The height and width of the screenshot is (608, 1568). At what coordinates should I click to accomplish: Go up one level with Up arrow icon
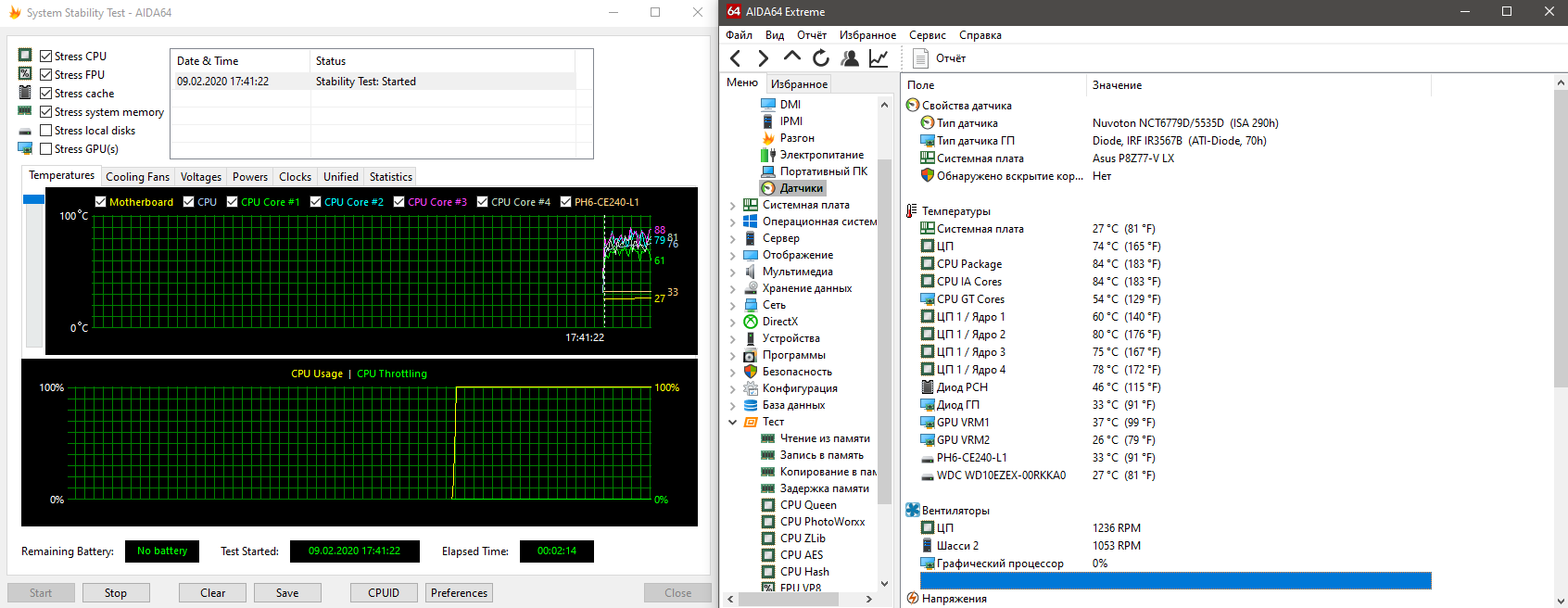(791, 57)
